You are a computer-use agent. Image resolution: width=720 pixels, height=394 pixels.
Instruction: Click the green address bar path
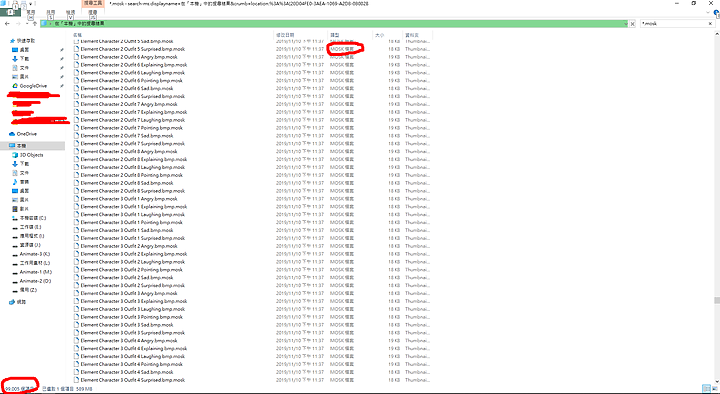tap(333, 23)
